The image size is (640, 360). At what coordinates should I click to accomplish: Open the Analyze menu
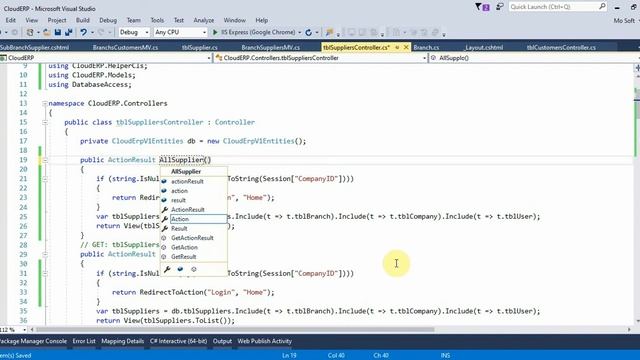204,20
